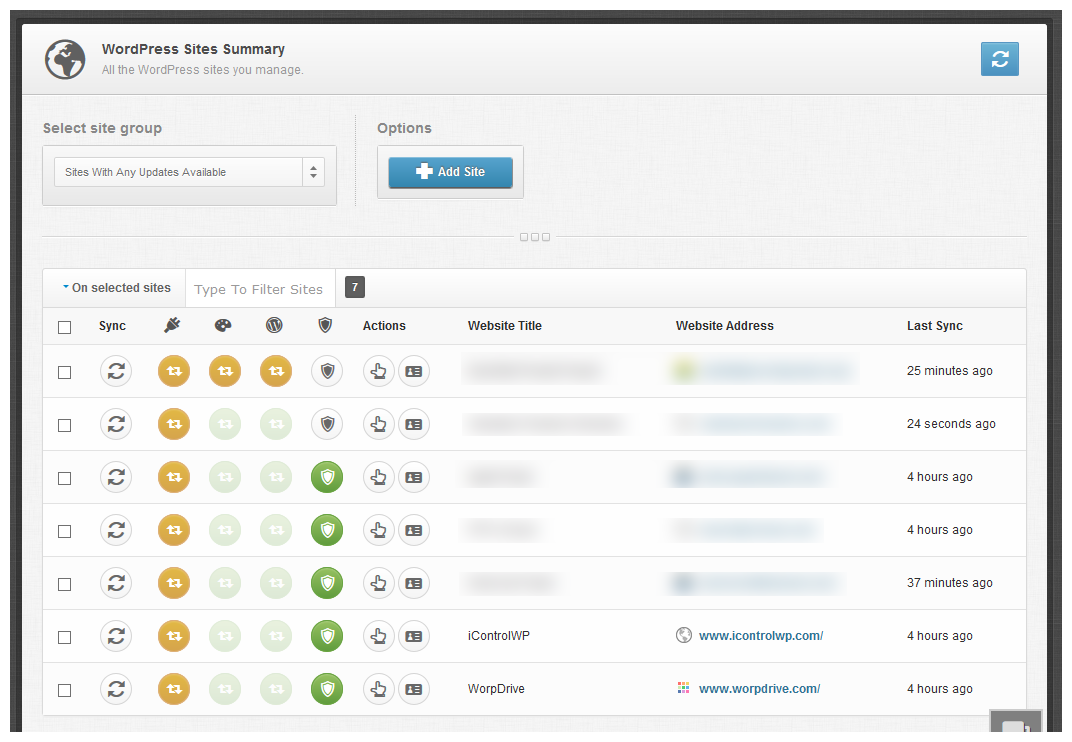Click the themes palette column icon
This screenshot has width=1072, height=742.
224,326
